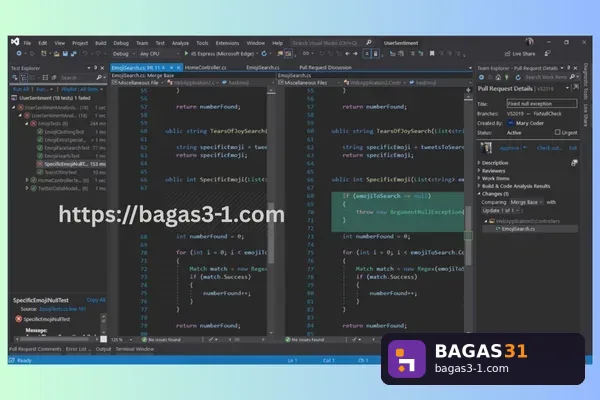
Task: Expand Build & Code Analysis Results section
Action: [479, 186]
